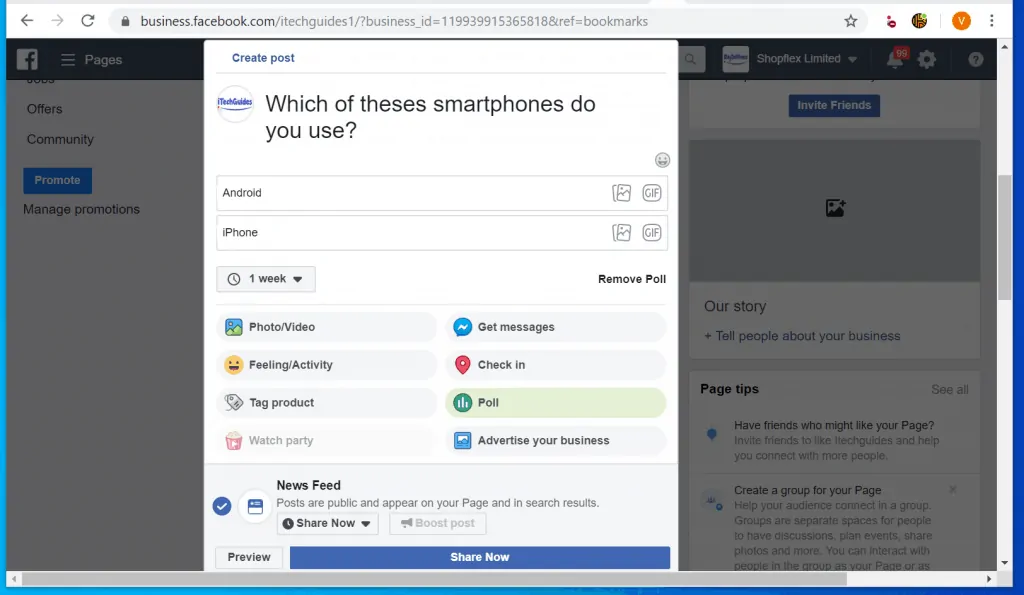Open the emoji picker for the post
Image resolution: width=1024 pixels, height=595 pixels.
coord(663,160)
